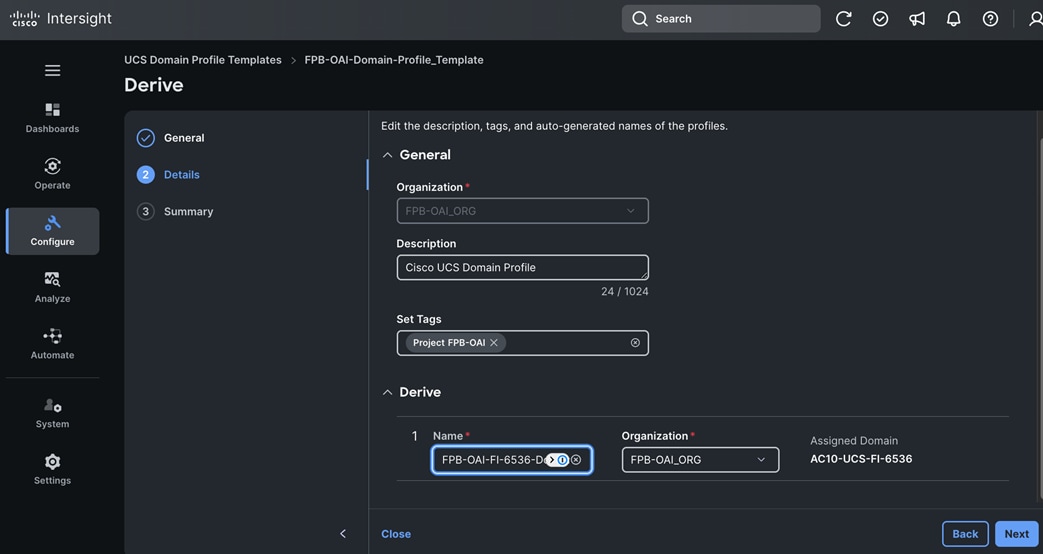The height and width of the screenshot is (554, 1043).
Task: Open FPB-OAI-Domain-Profile_Template breadcrumb
Action: click(394, 60)
